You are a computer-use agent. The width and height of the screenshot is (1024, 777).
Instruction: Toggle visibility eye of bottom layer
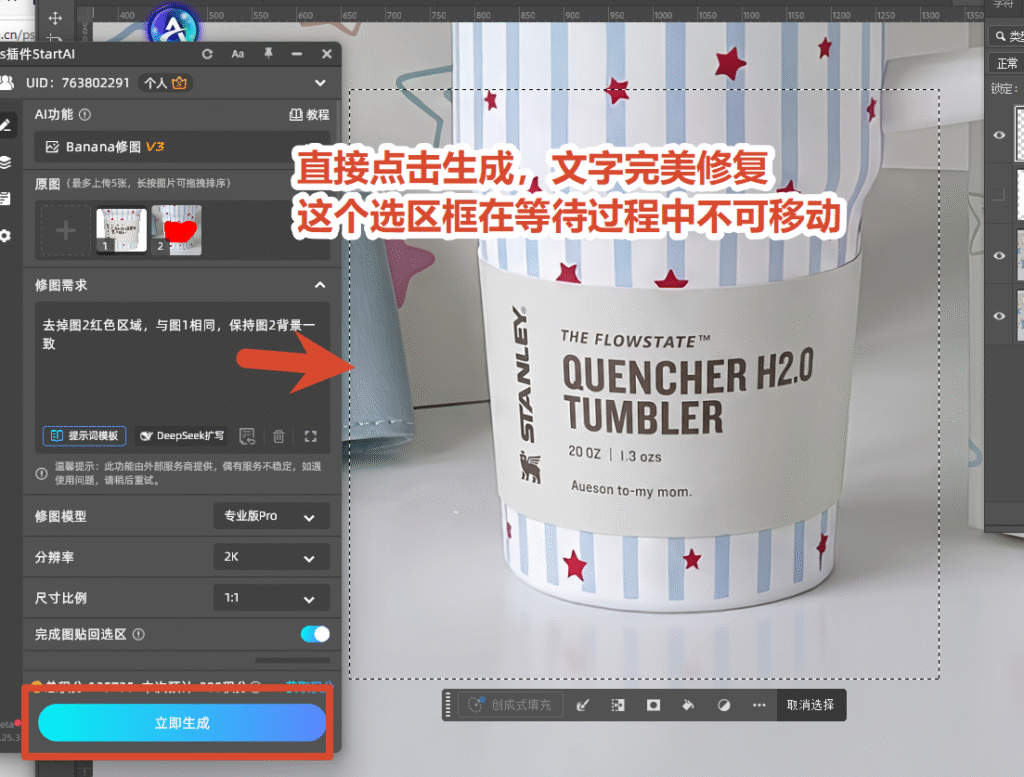tap(999, 315)
